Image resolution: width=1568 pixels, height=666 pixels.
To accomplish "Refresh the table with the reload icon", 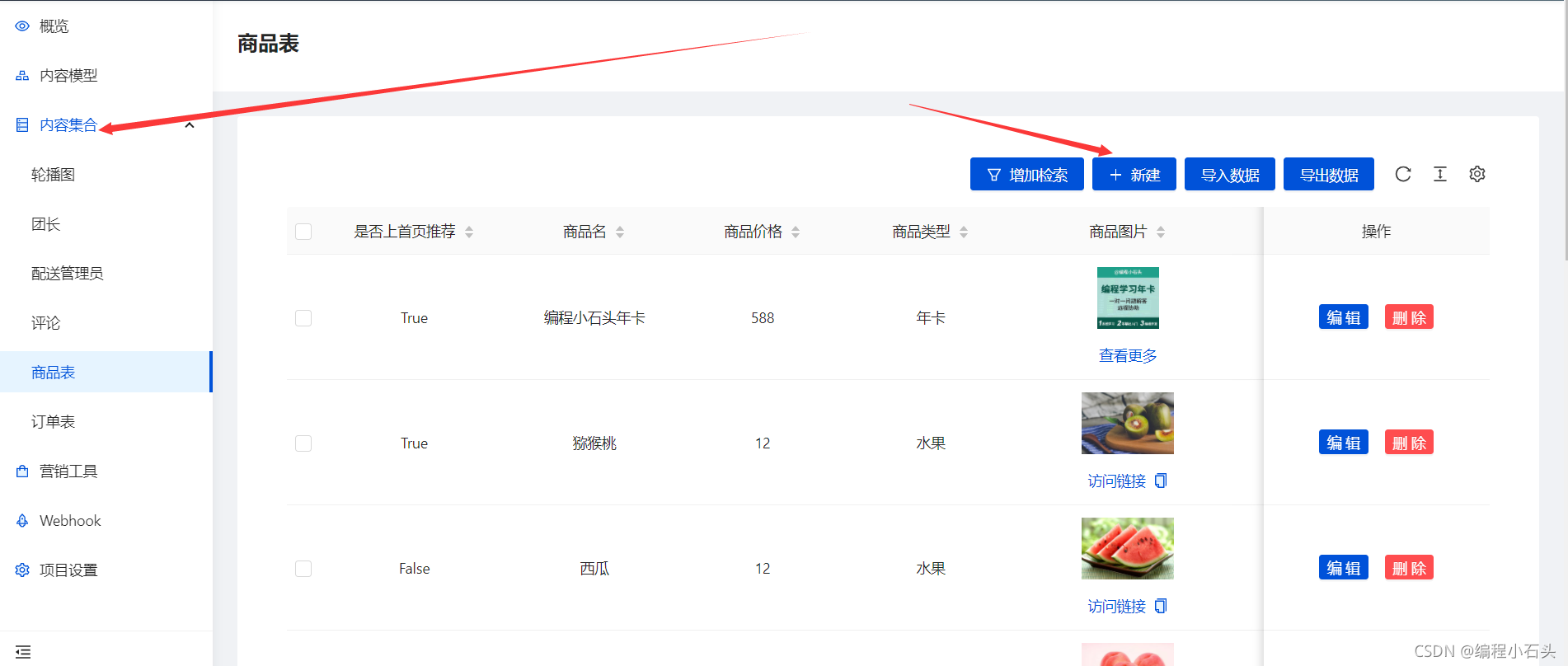I will click(1403, 174).
